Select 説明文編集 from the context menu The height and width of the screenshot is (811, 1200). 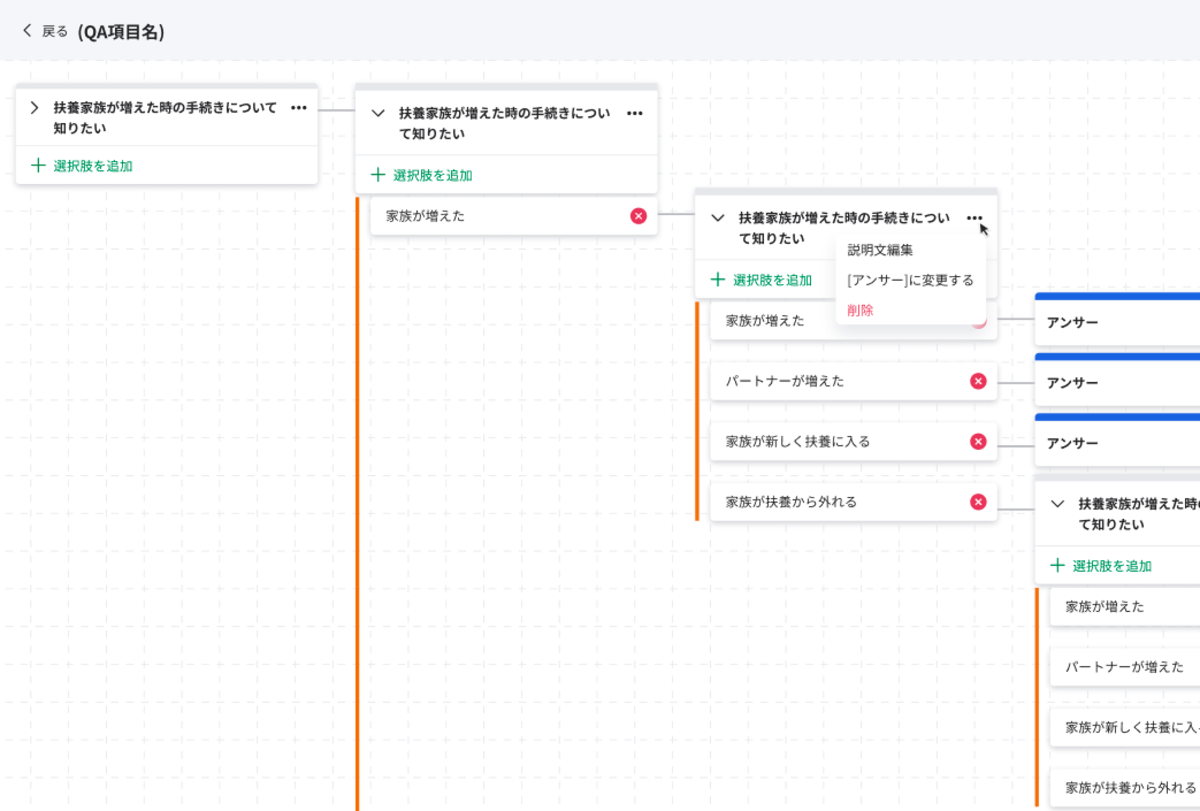point(878,250)
